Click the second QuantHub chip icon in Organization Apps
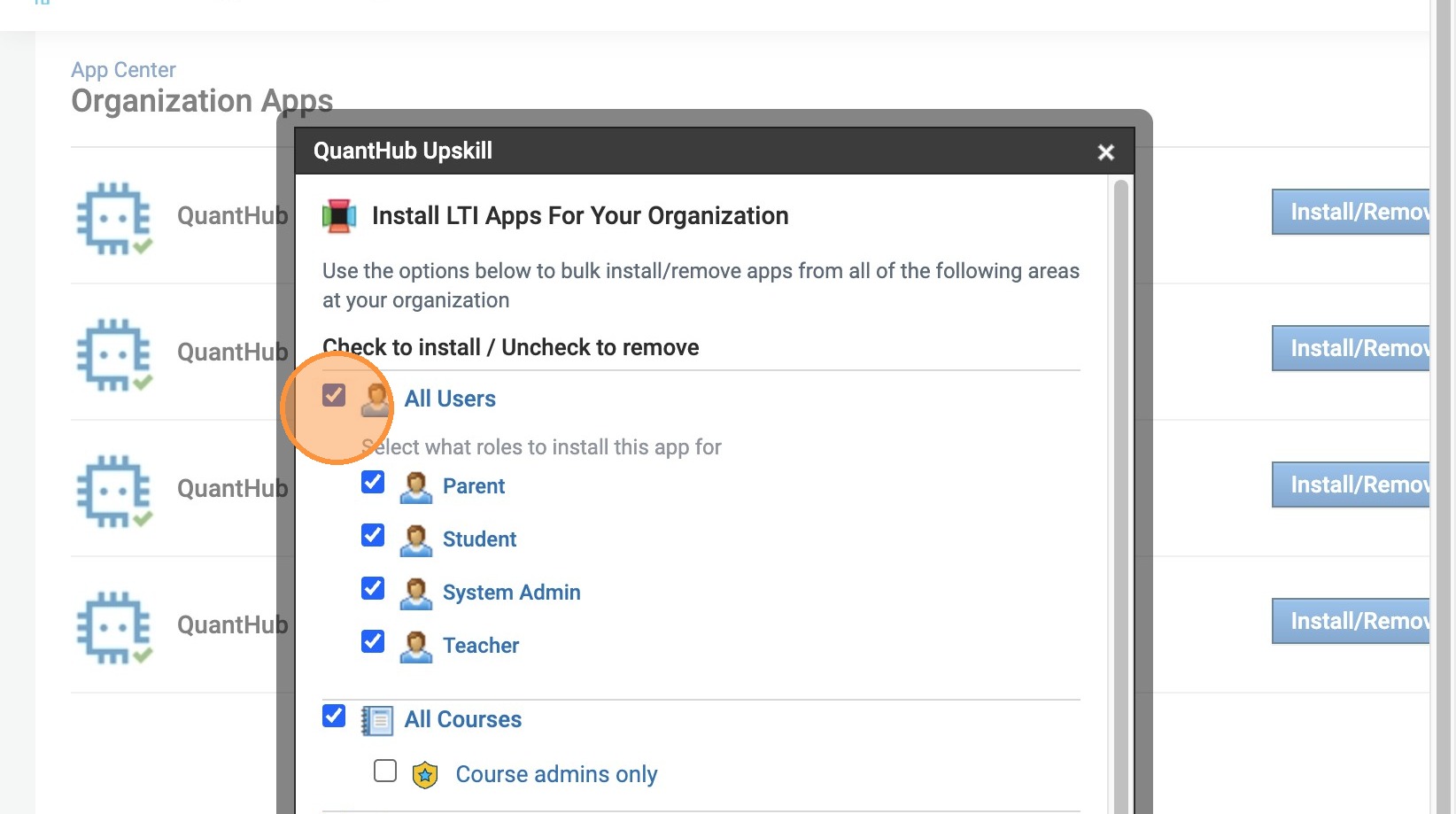1456x814 pixels. click(114, 354)
